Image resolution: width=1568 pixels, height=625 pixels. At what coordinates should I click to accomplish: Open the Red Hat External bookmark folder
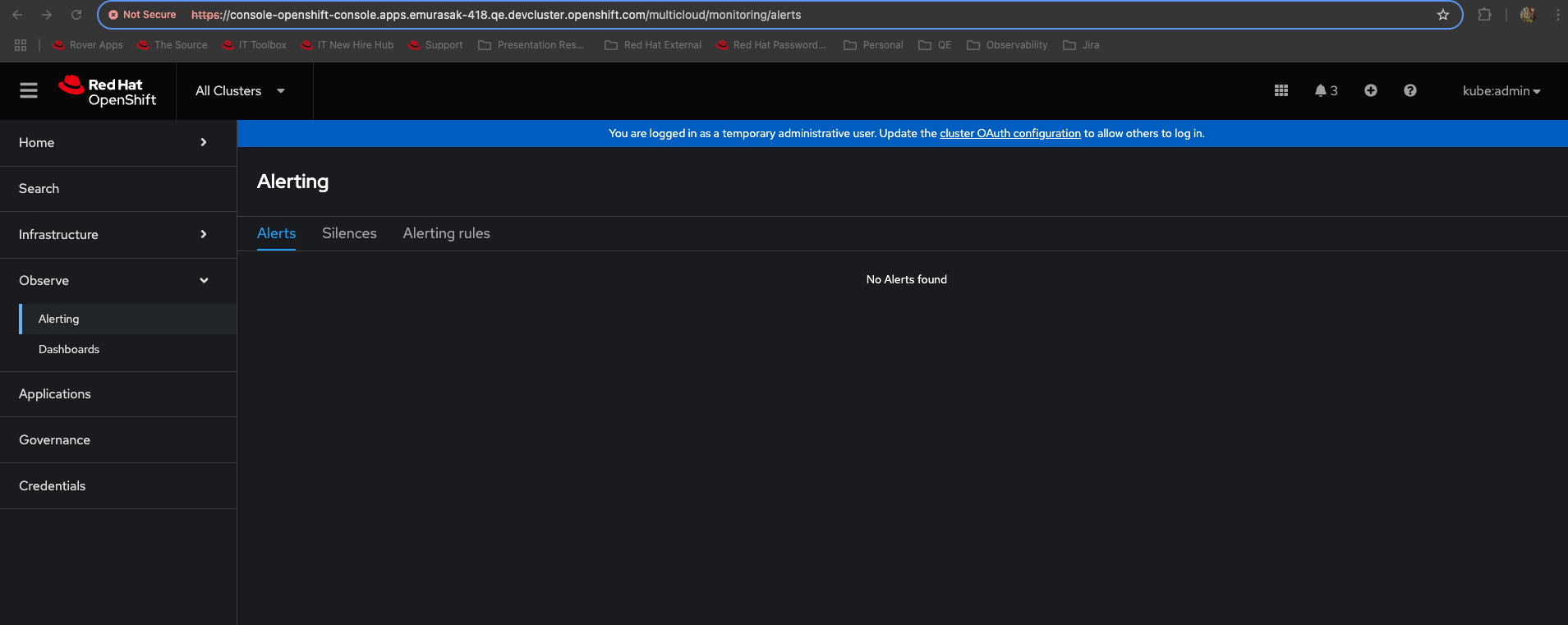coord(653,45)
